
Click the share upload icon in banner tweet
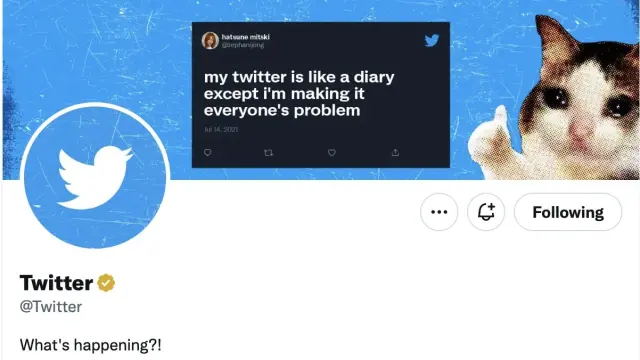coord(395,153)
